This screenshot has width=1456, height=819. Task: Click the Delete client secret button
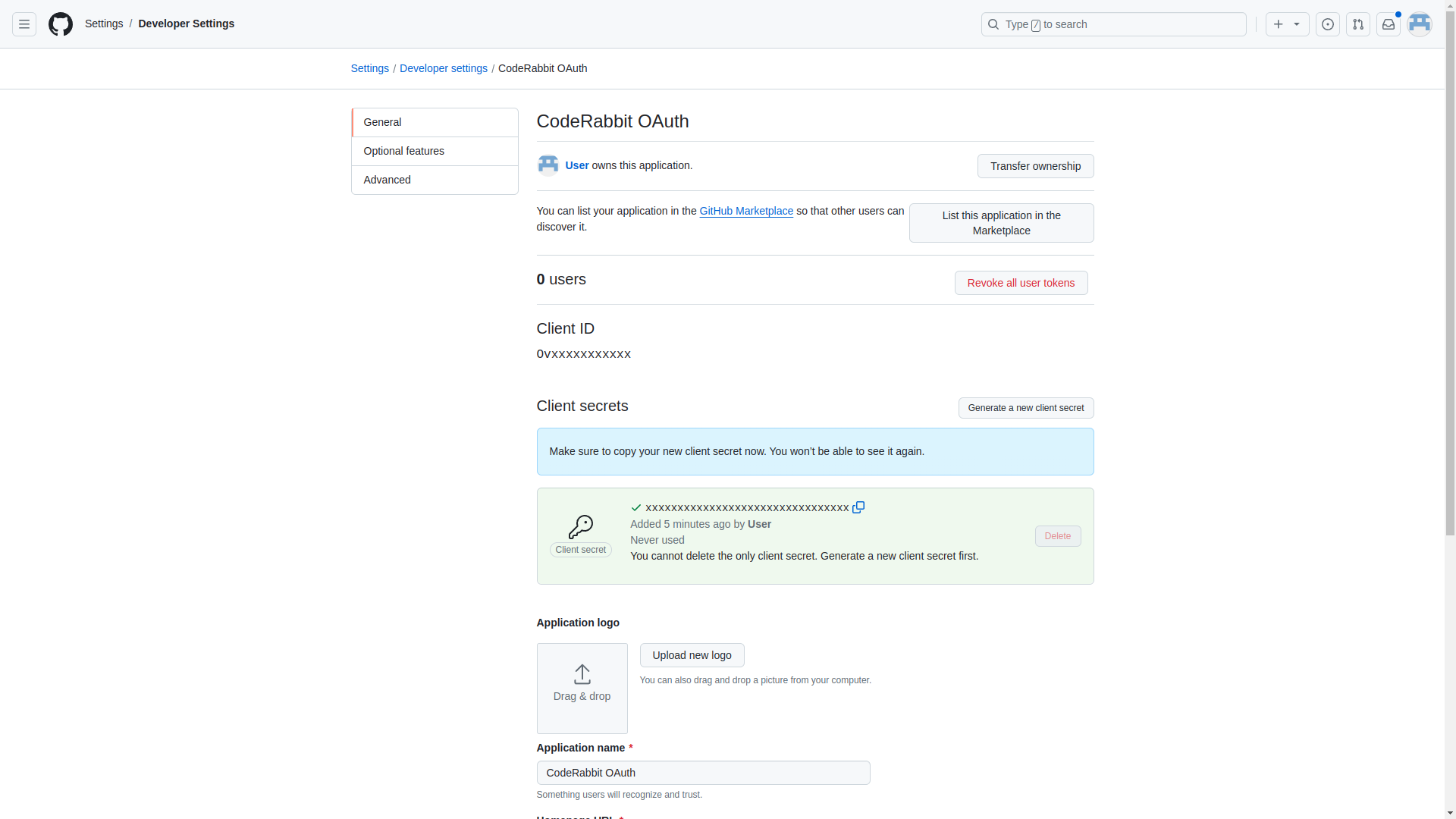point(1058,536)
